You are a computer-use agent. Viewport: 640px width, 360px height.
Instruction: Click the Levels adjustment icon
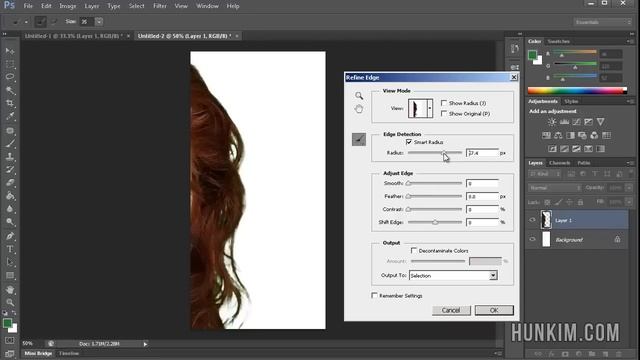click(564, 122)
